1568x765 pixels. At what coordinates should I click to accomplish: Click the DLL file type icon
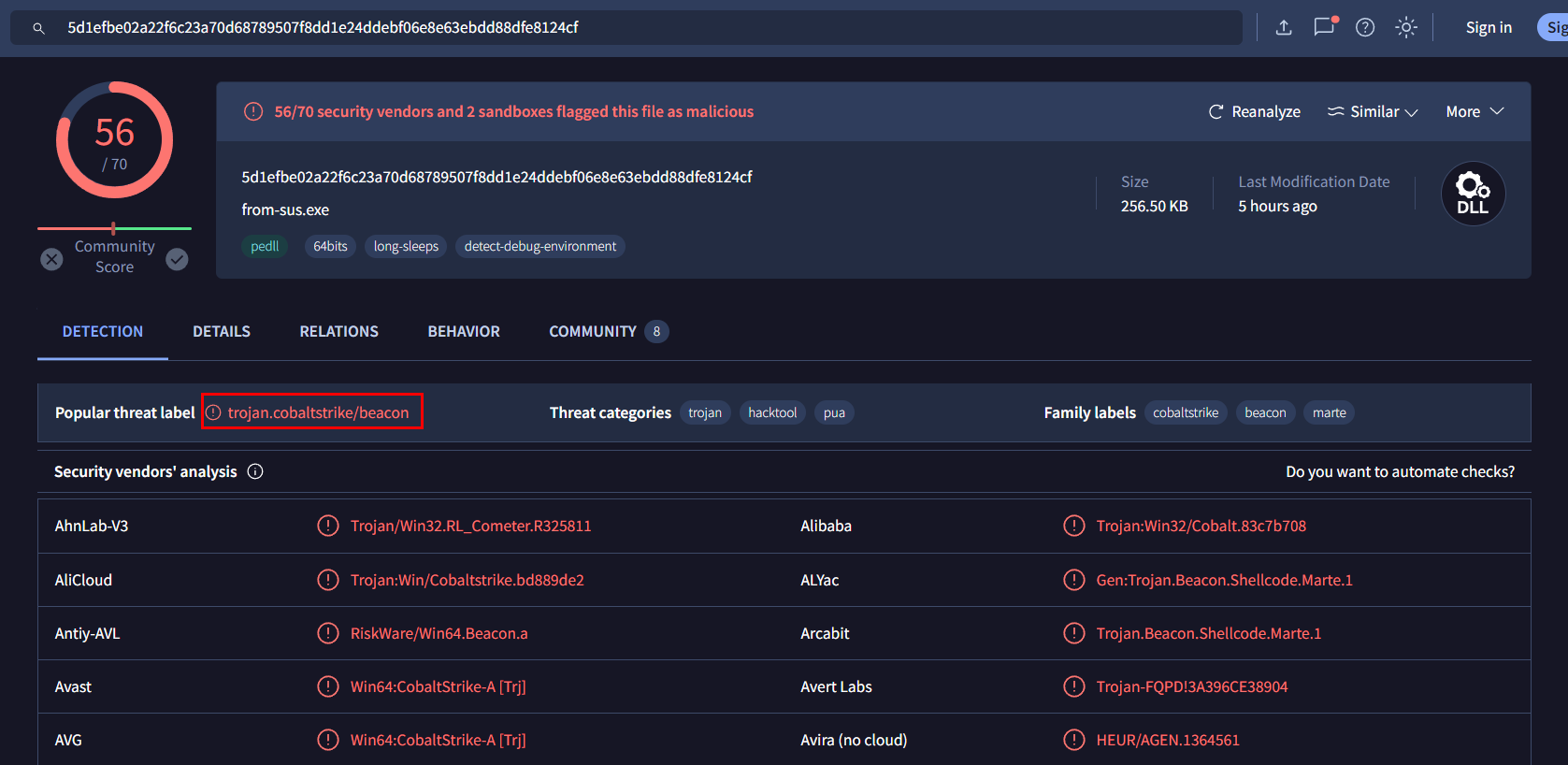pos(1473,194)
